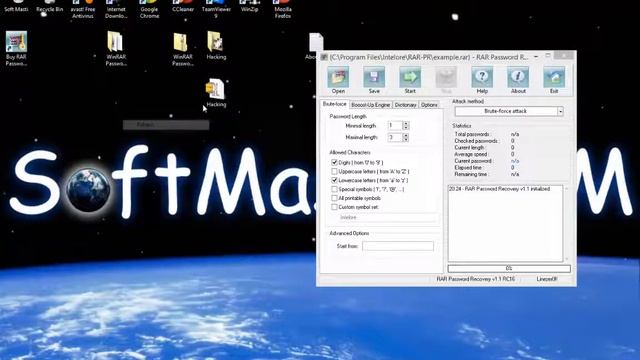This screenshot has height=360, width=640.
Task: Check All printable symbols option
Action: point(334,198)
